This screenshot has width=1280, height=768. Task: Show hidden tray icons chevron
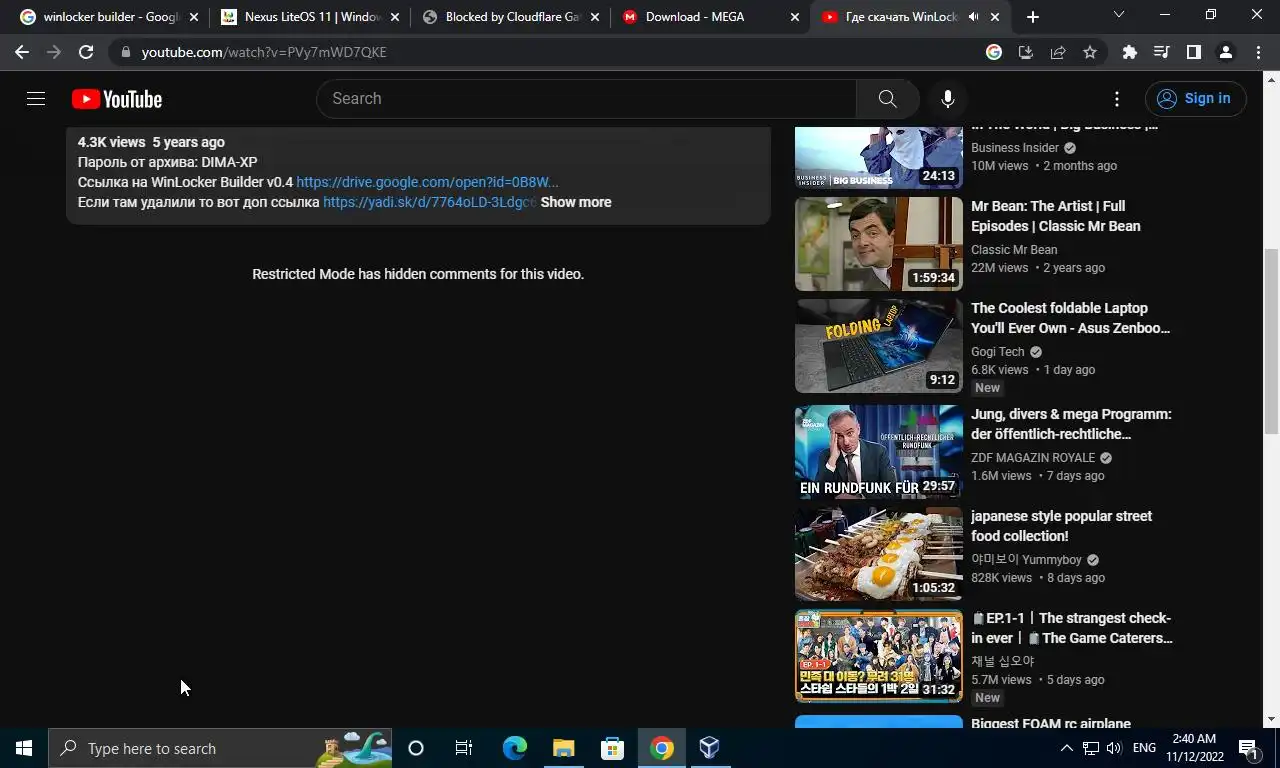click(1066, 748)
